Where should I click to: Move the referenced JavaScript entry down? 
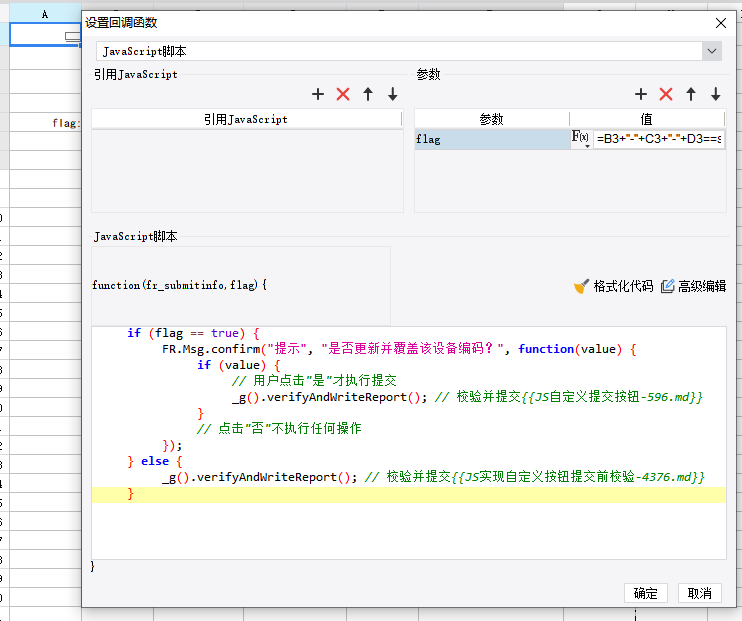pos(393,94)
